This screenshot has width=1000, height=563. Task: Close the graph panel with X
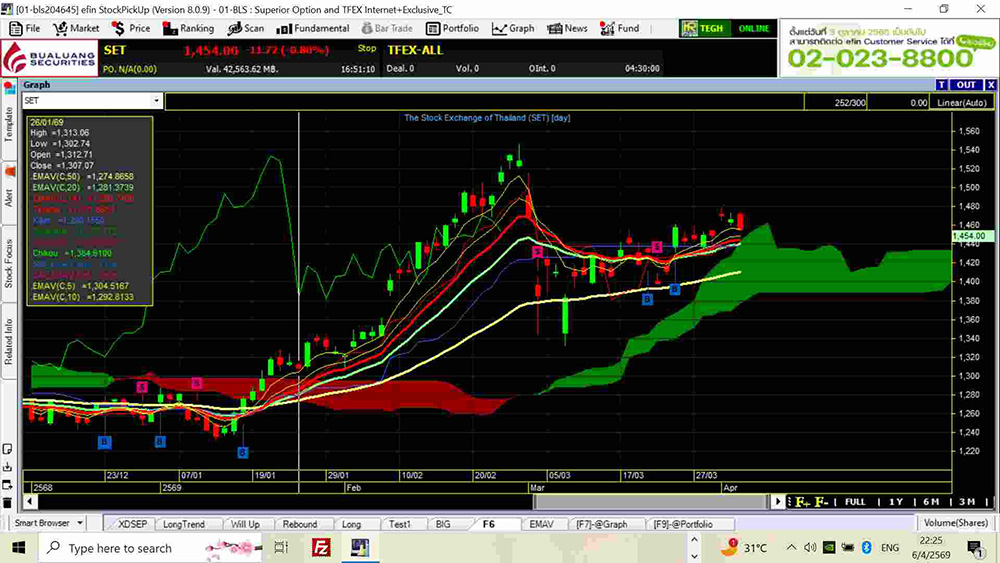pyautogui.click(x=990, y=85)
